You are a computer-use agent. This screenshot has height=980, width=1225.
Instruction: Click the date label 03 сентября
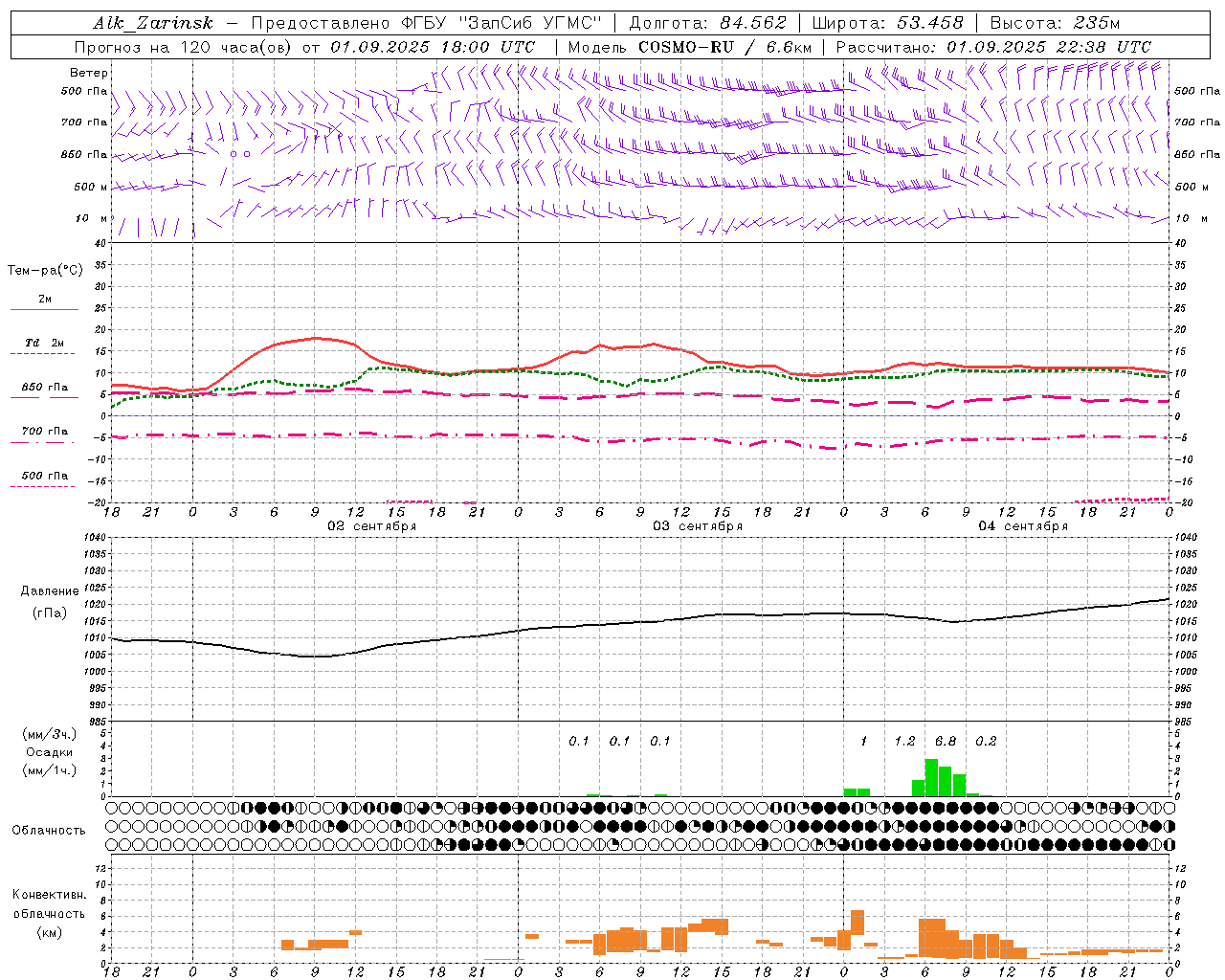pos(698,526)
